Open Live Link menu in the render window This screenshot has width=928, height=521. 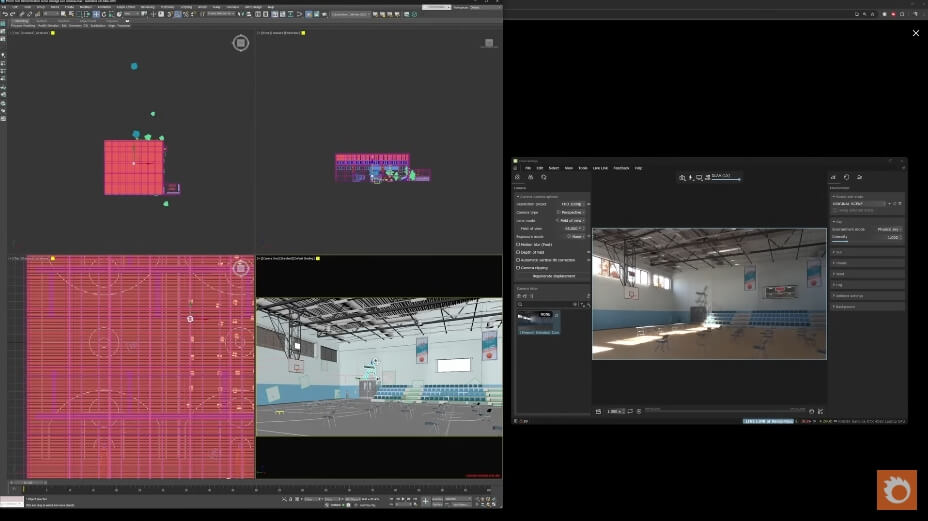(600, 168)
